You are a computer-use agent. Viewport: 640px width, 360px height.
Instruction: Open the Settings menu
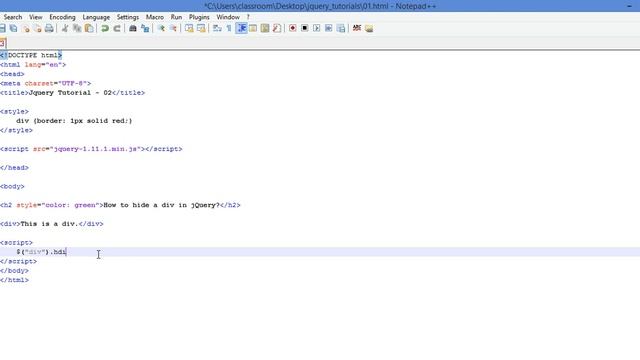pos(128,17)
